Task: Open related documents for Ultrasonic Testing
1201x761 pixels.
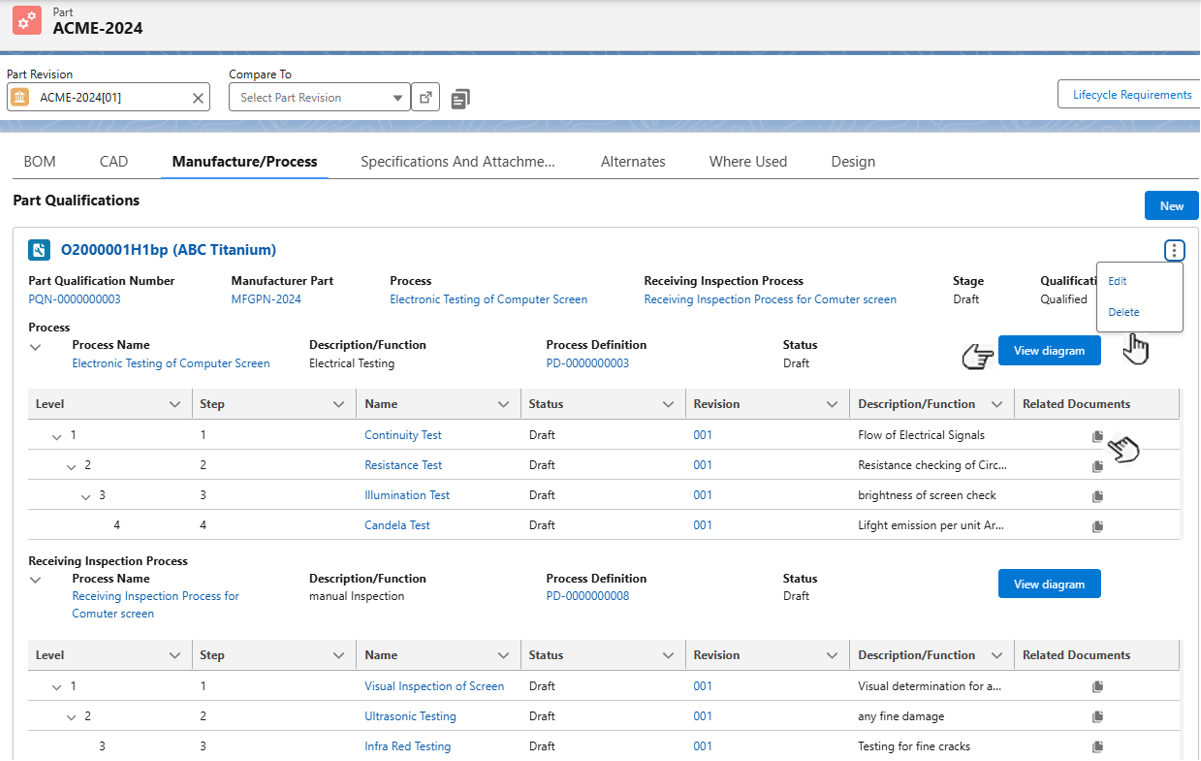Action: pyautogui.click(x=1097, y=717)
